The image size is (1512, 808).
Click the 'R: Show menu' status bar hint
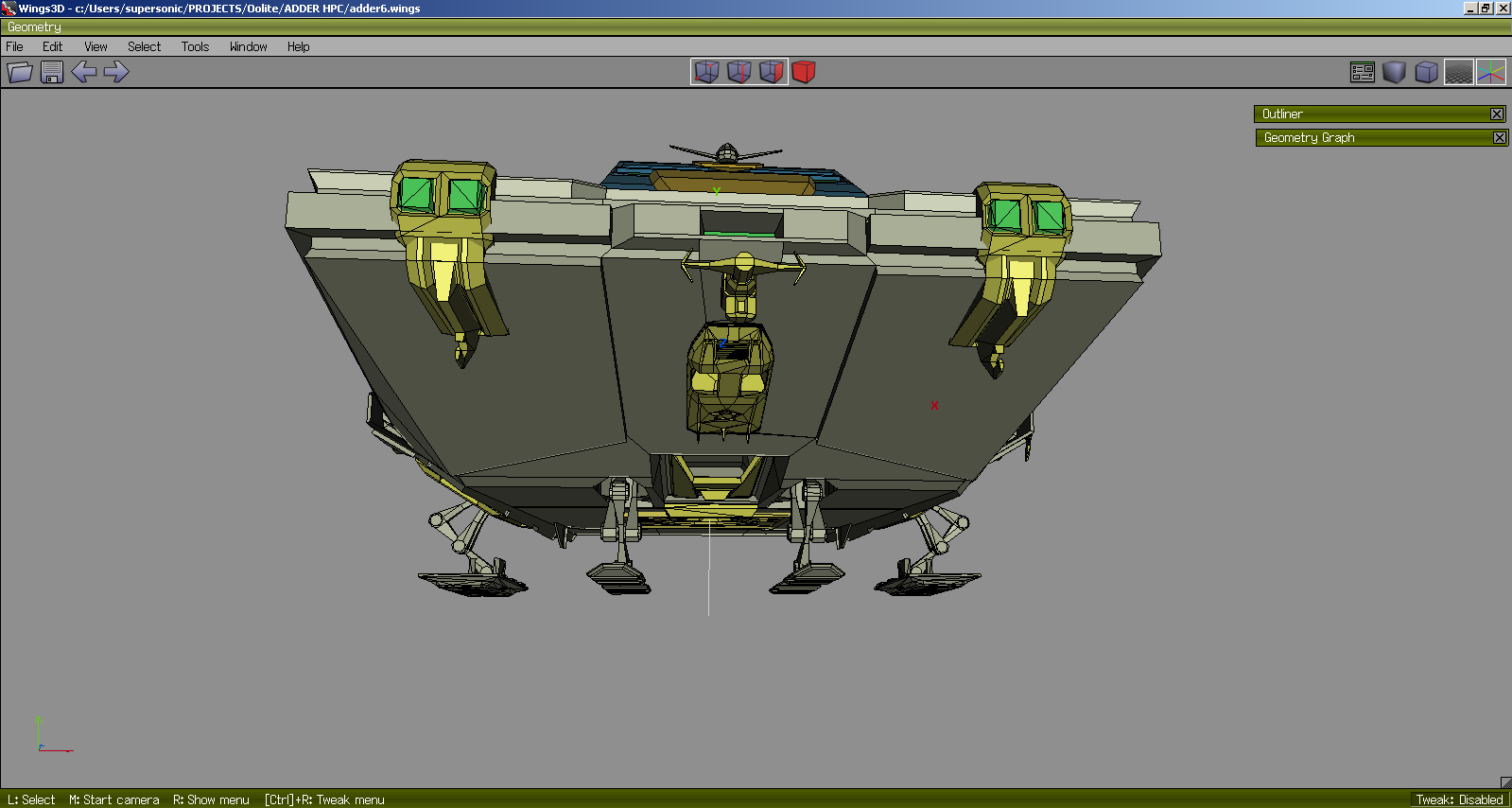(211, 799)
